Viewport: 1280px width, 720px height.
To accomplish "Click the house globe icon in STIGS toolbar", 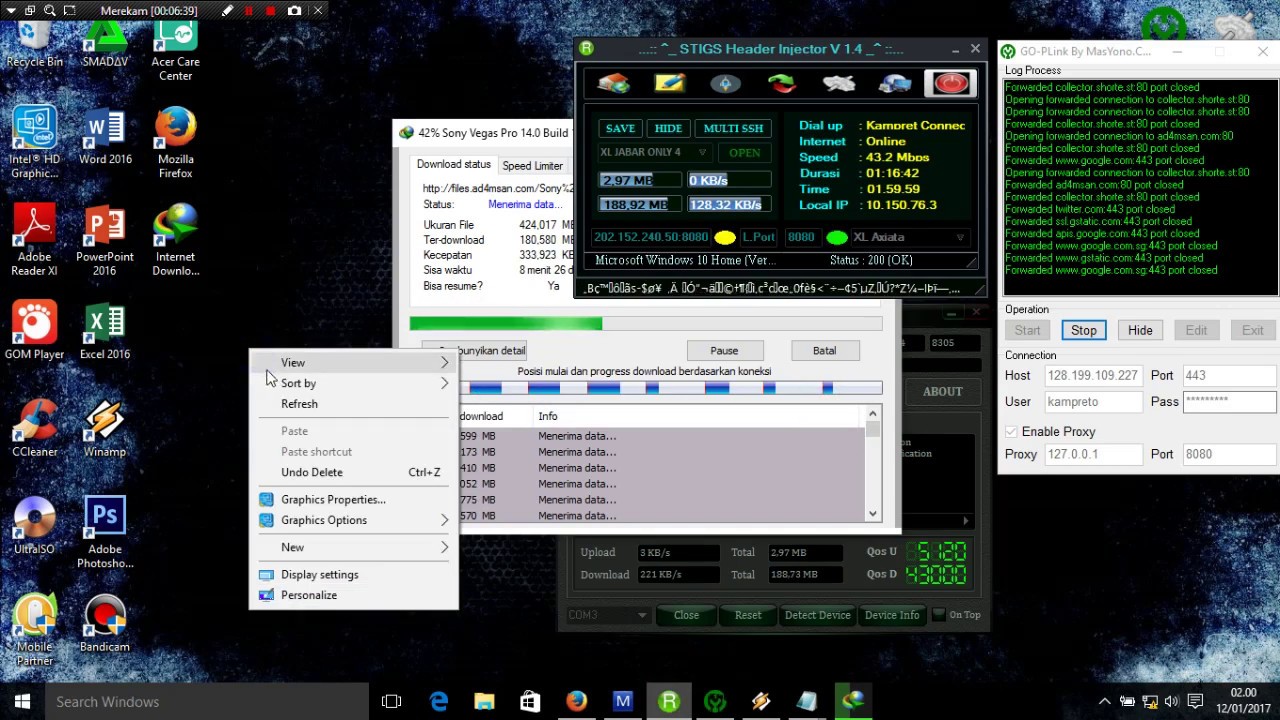I will pyautogui.click(x=613, y=83).
